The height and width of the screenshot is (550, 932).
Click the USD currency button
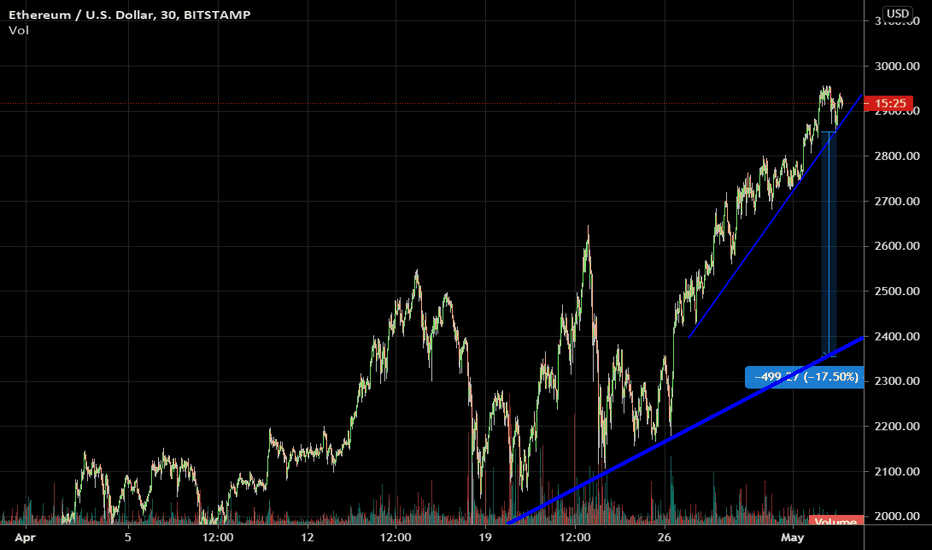897,13
